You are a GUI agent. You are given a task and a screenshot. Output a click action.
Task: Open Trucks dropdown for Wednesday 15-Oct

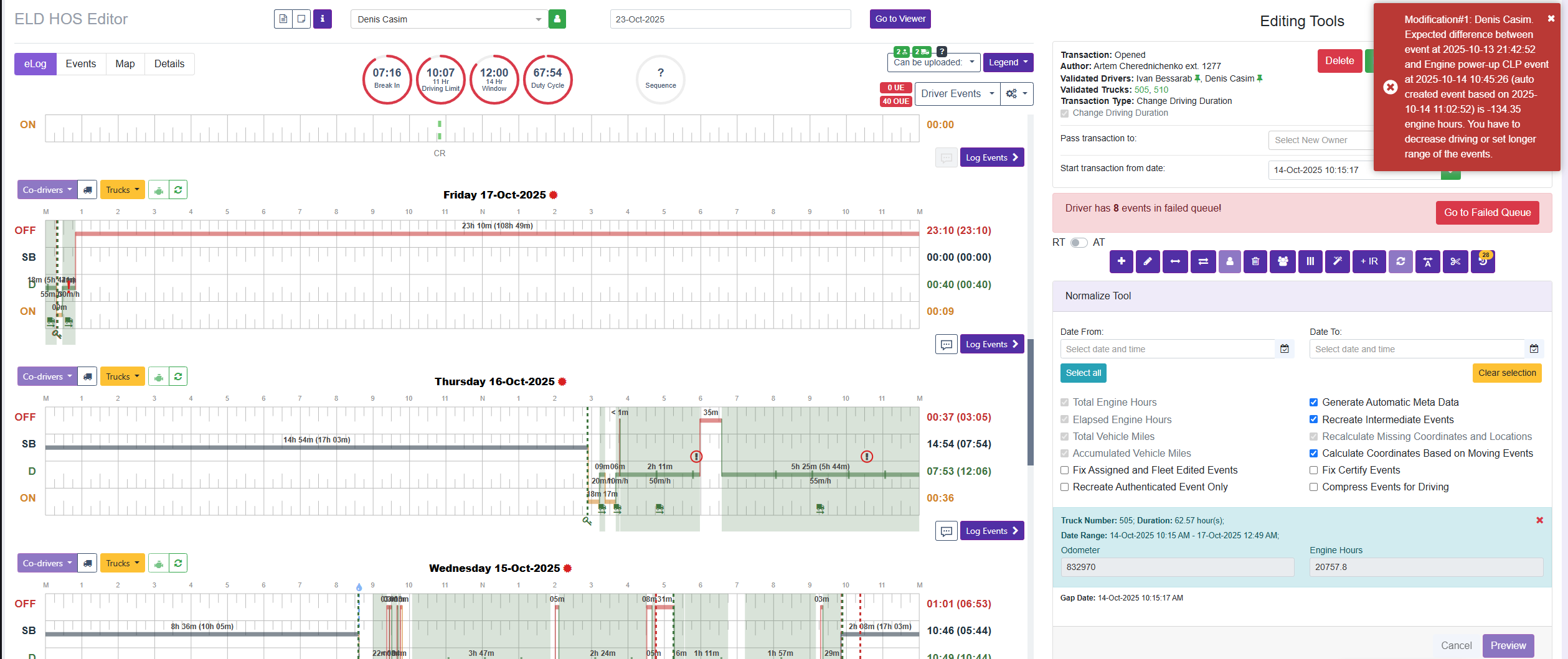[122, 563]
